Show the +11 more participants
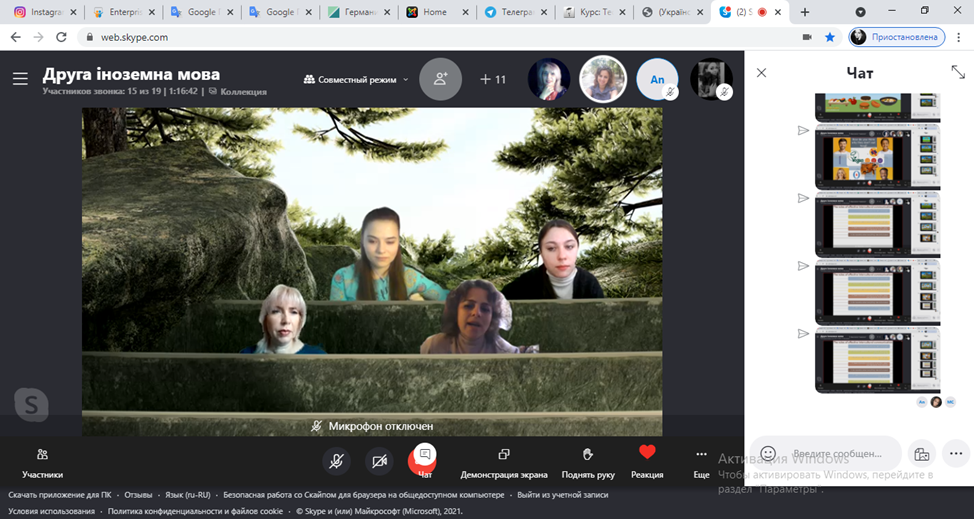Screen dimensions: 974x519 point(493,79)
